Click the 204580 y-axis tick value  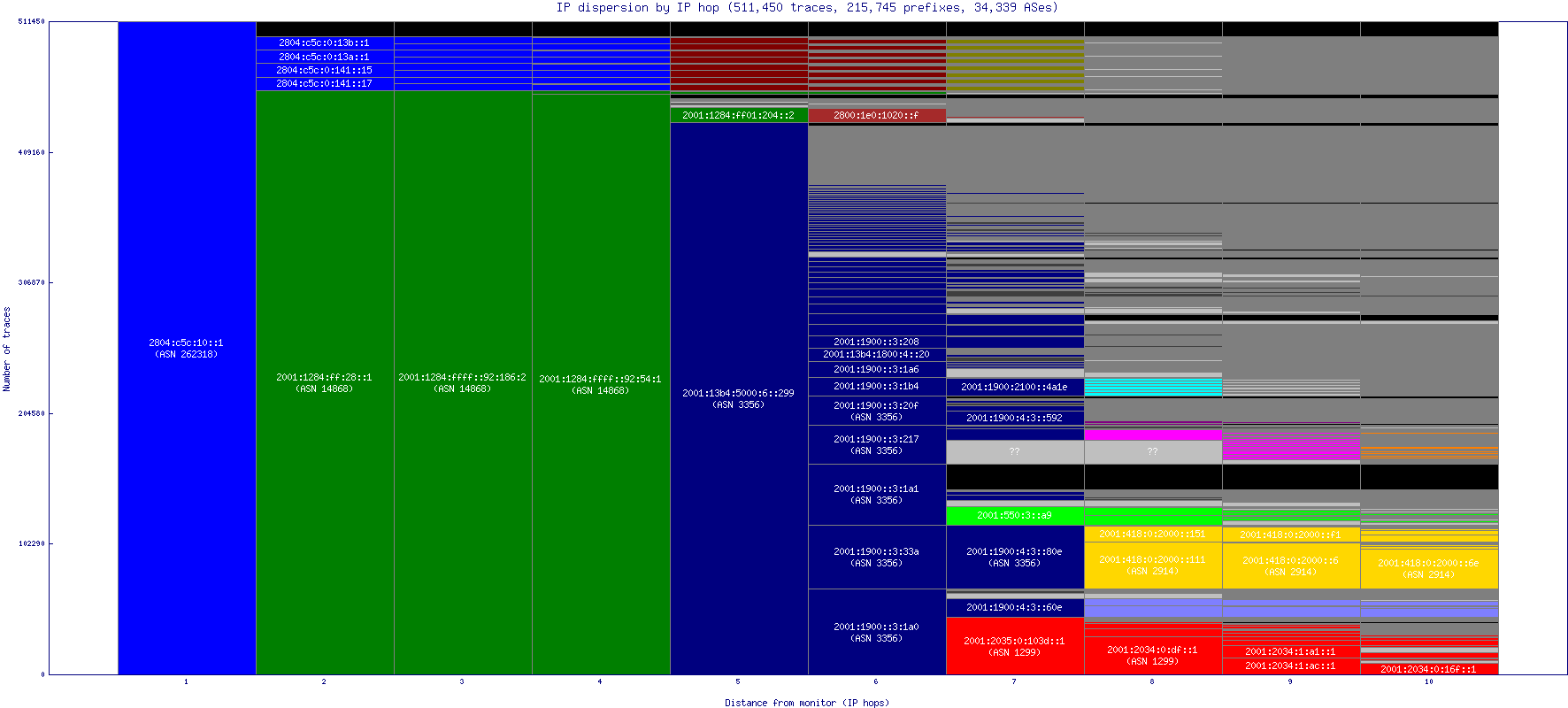31,413
